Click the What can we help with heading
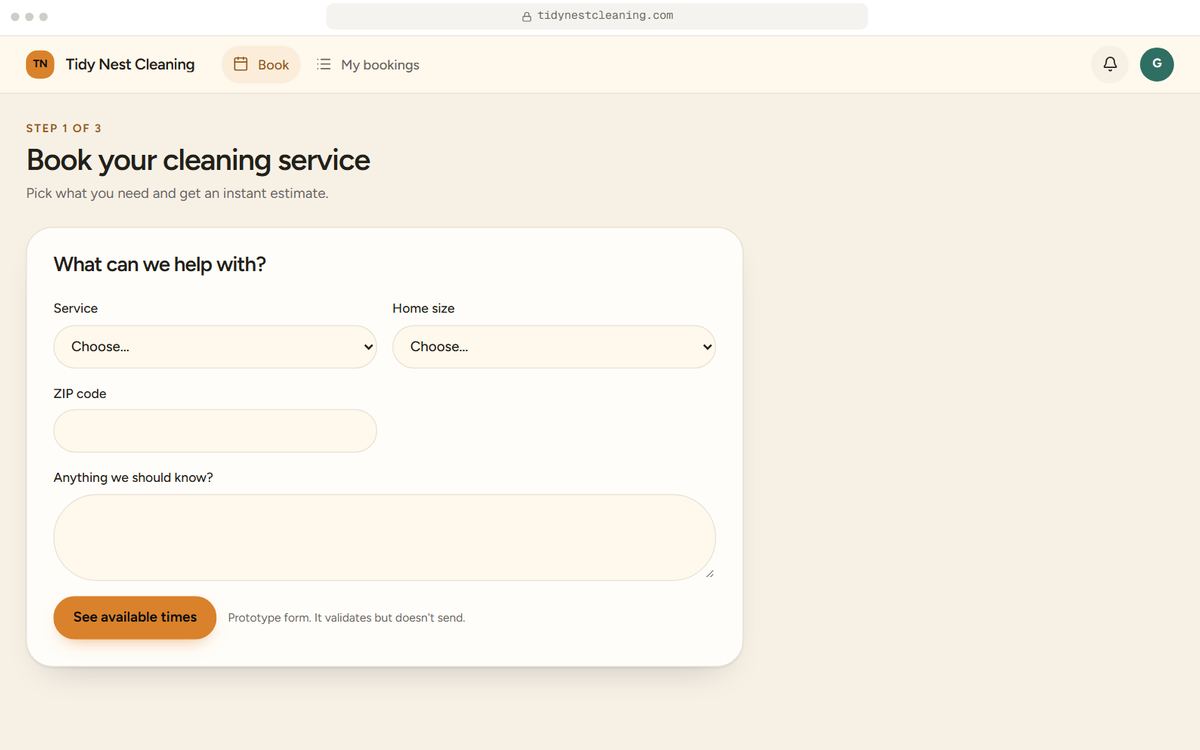The width and height of the screenshot is (1200, 750). [x=160, y=264]
